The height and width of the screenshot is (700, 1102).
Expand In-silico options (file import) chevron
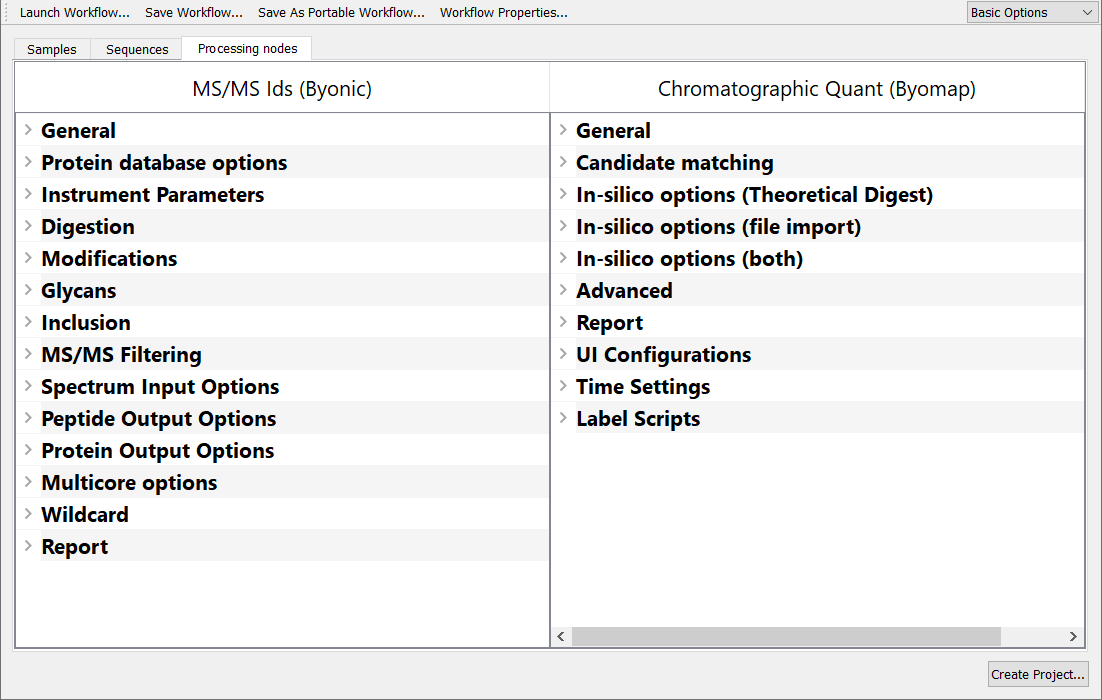[563, 226]
